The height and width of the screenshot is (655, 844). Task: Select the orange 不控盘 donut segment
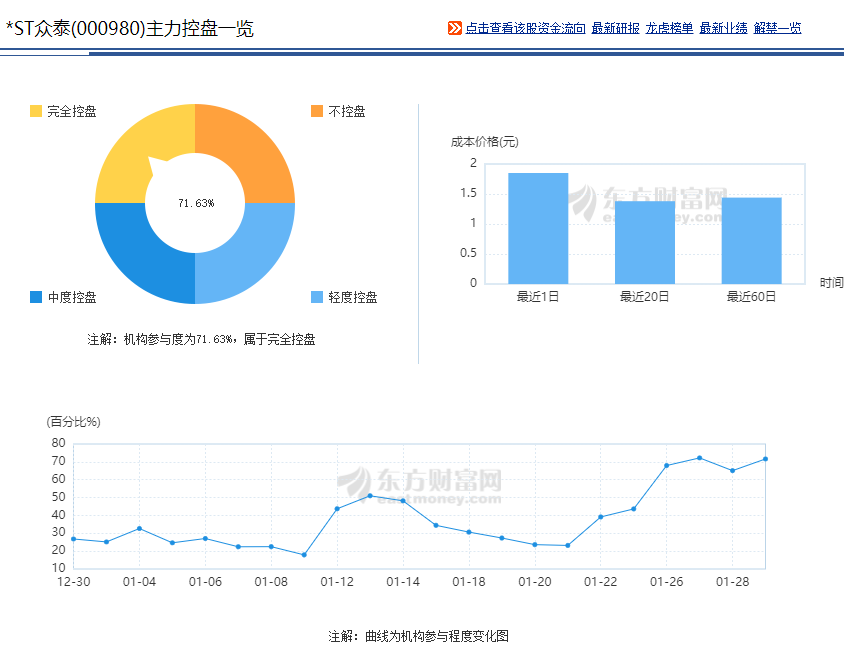pyautogui.click(x=248, y=151)
